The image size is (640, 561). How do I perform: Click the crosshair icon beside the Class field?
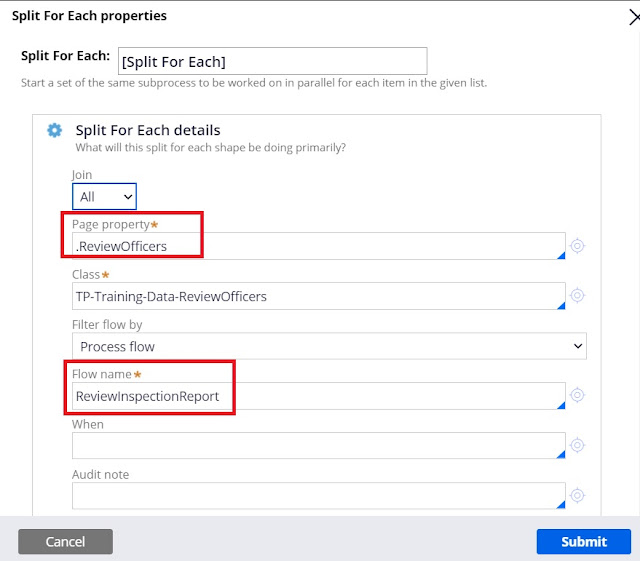point(577,296)
